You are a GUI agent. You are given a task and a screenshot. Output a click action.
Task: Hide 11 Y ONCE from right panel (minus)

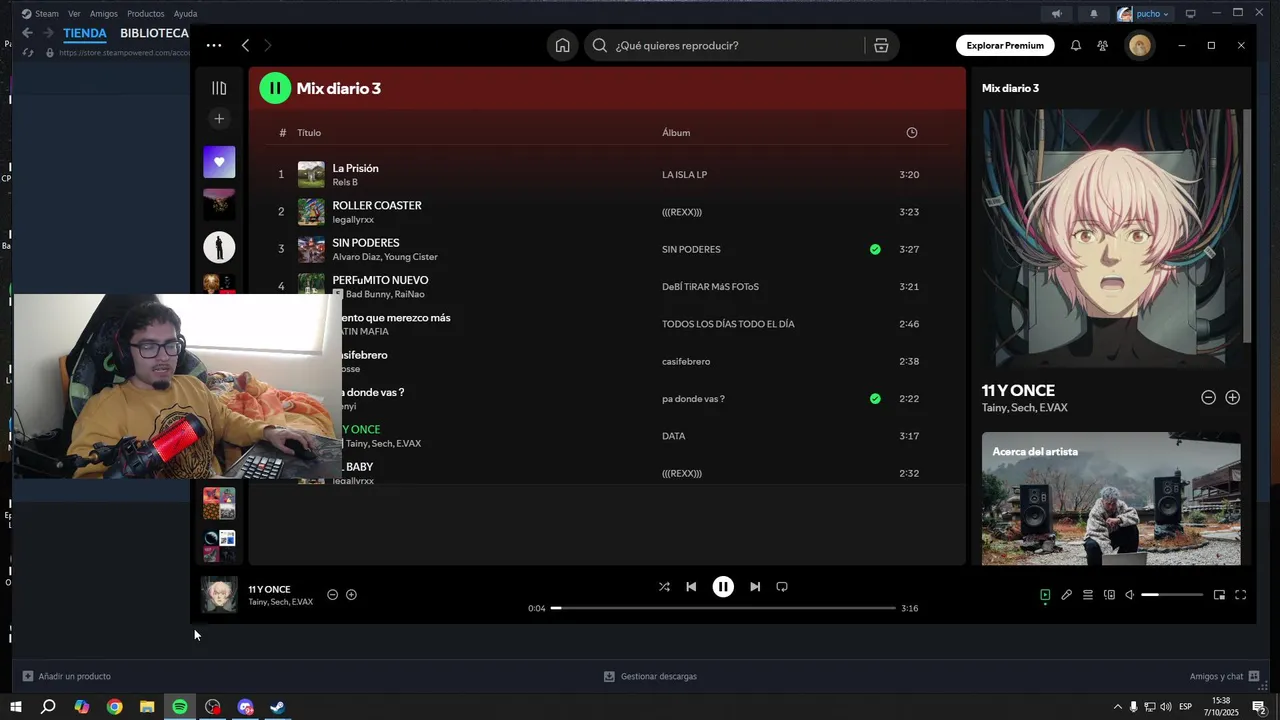click(x=1208, y=397)
